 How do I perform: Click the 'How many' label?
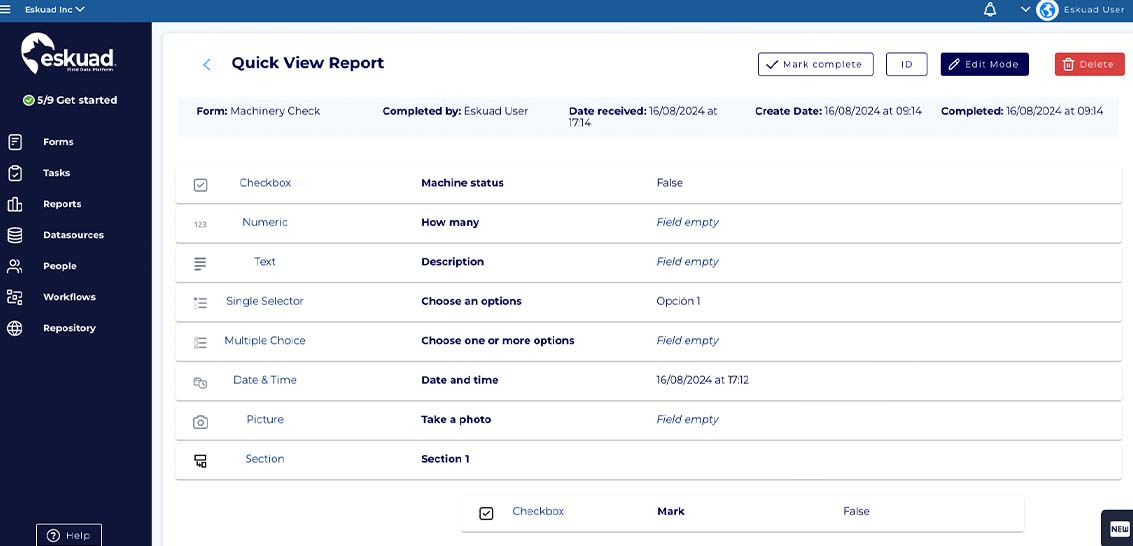tap(450, 222)
